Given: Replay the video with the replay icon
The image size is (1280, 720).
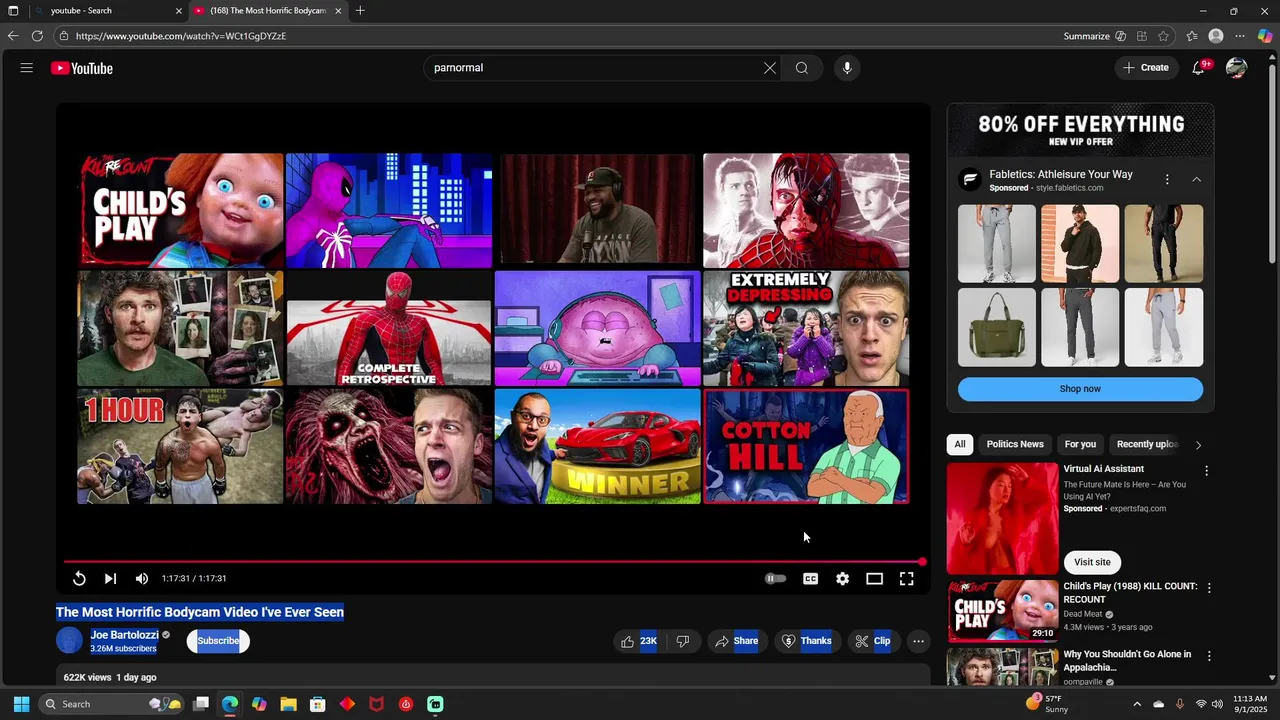Looking at the screenshot, I should point(79,578).
